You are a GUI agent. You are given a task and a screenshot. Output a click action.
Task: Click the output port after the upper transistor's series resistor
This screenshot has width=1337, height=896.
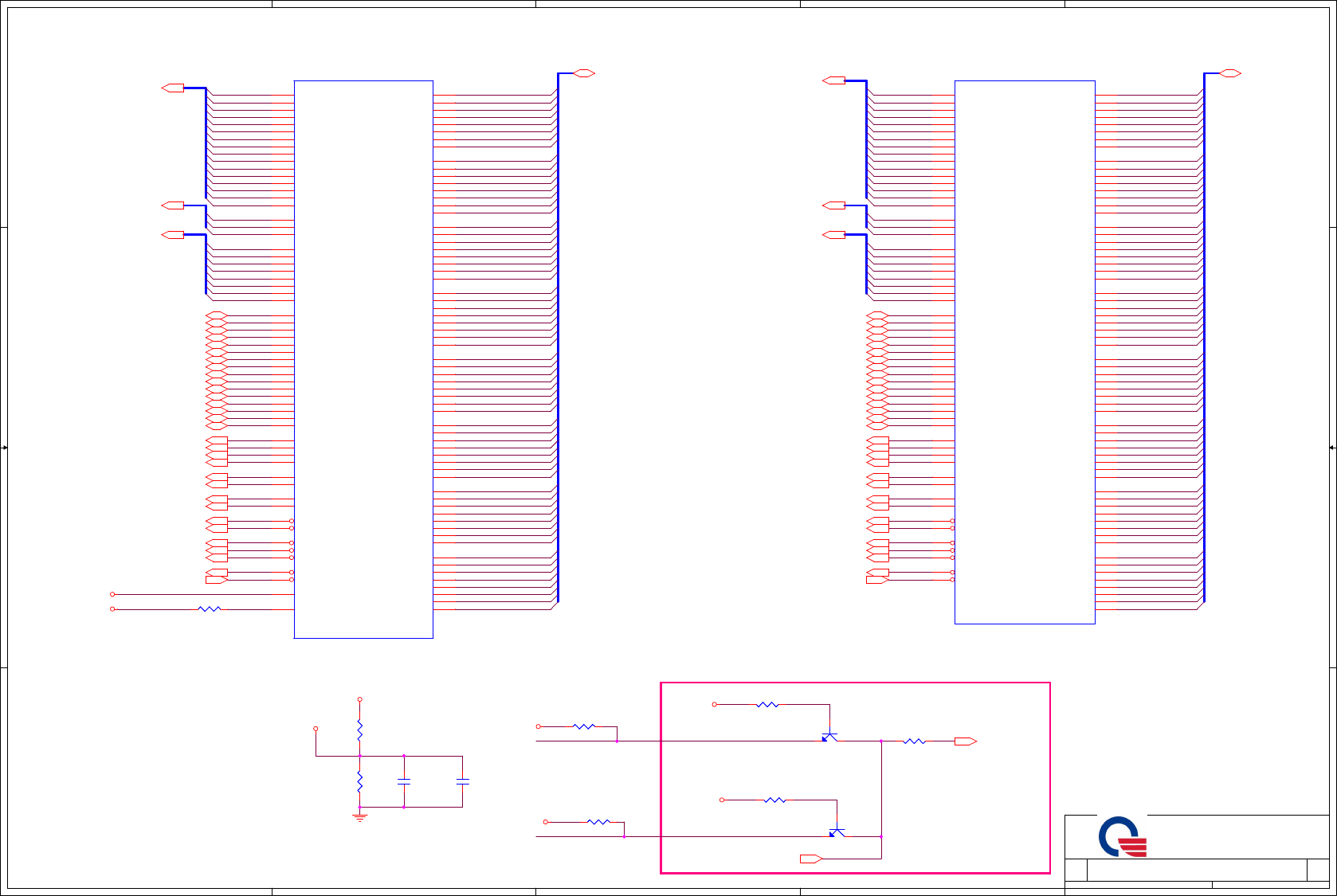[x=966, y=741]
